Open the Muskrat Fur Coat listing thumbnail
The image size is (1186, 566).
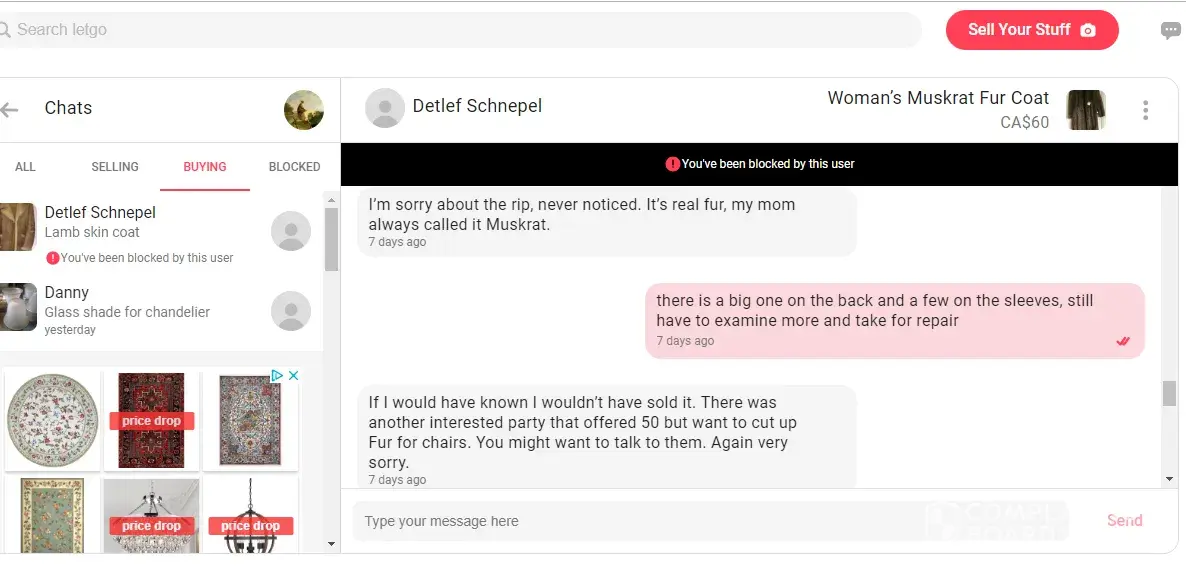(x=1086, y=110)
